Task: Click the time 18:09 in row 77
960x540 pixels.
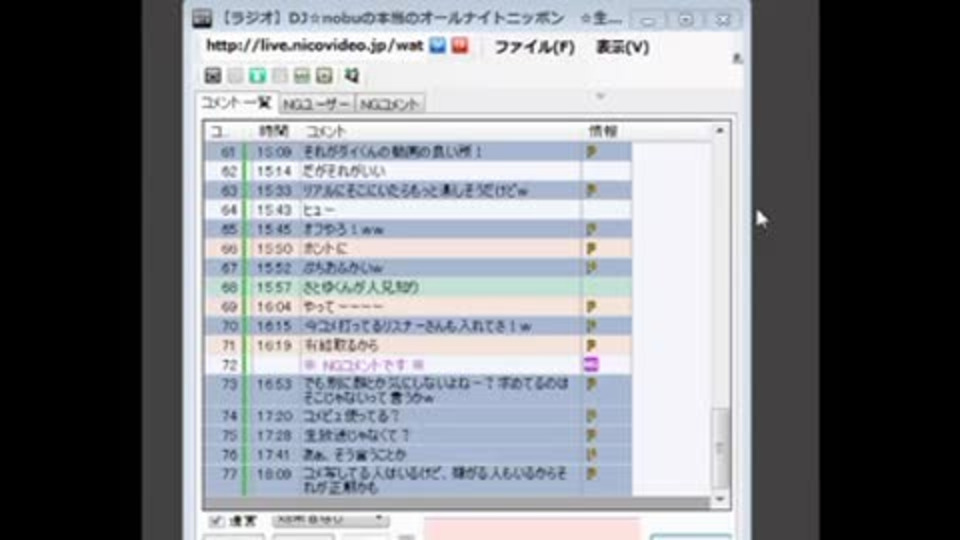Action: (274, 474)
